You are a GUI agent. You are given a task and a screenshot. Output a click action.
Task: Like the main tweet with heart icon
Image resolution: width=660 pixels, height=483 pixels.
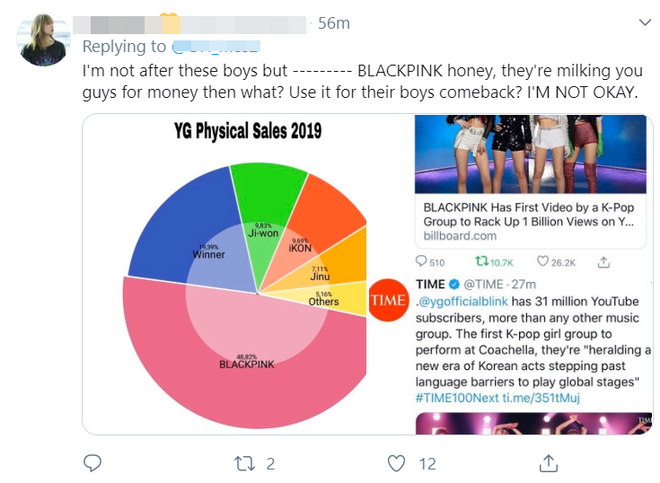[x=396, y=464]
